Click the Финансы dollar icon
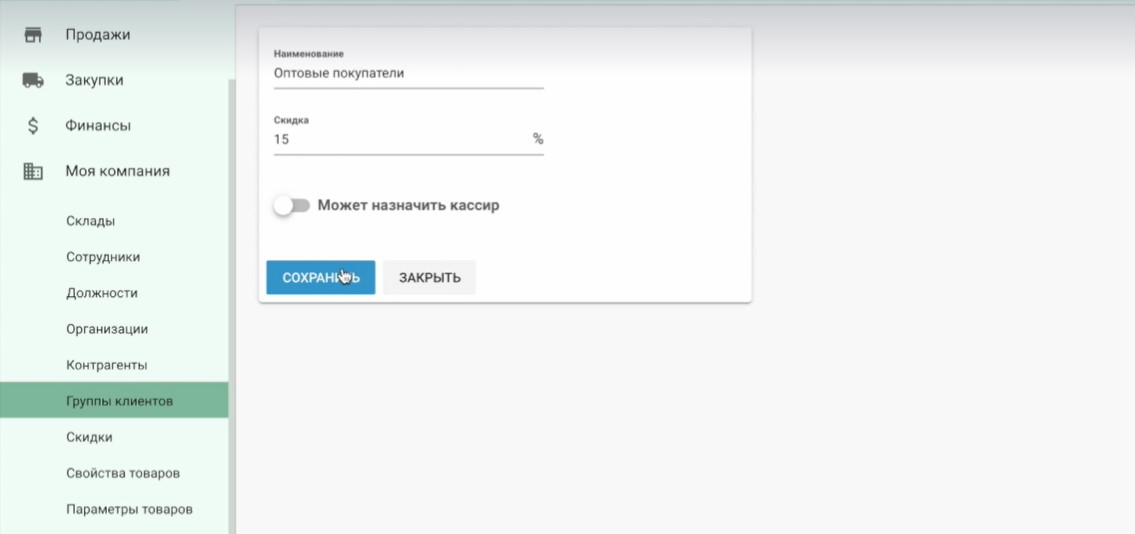 [x=33, y=126]
